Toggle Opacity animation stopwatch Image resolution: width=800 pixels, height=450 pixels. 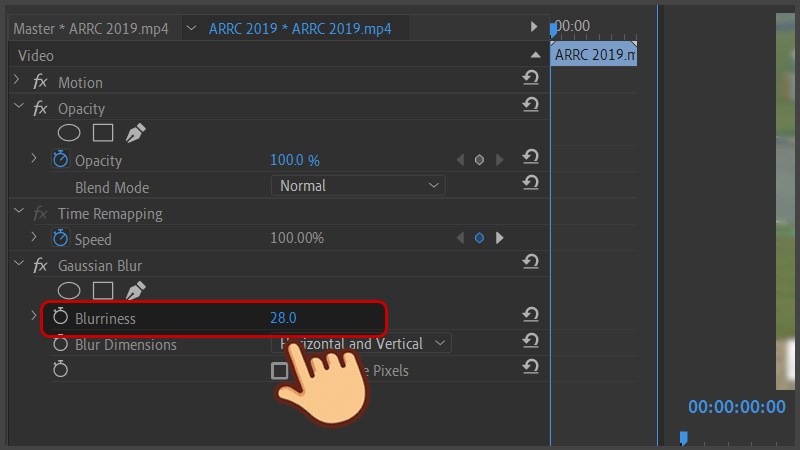pyautogui.click(x=60, y=159)
